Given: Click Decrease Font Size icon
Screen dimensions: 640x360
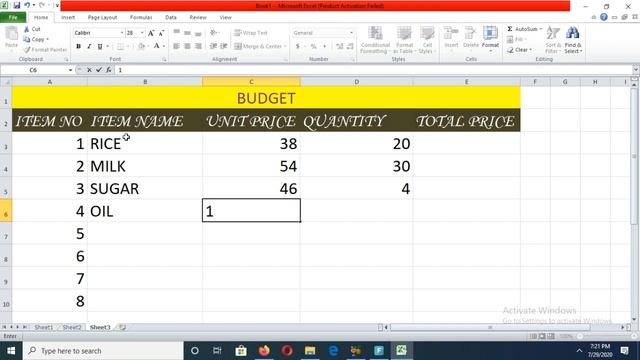Looking at the screenshot, I should [x=161, y=33].
